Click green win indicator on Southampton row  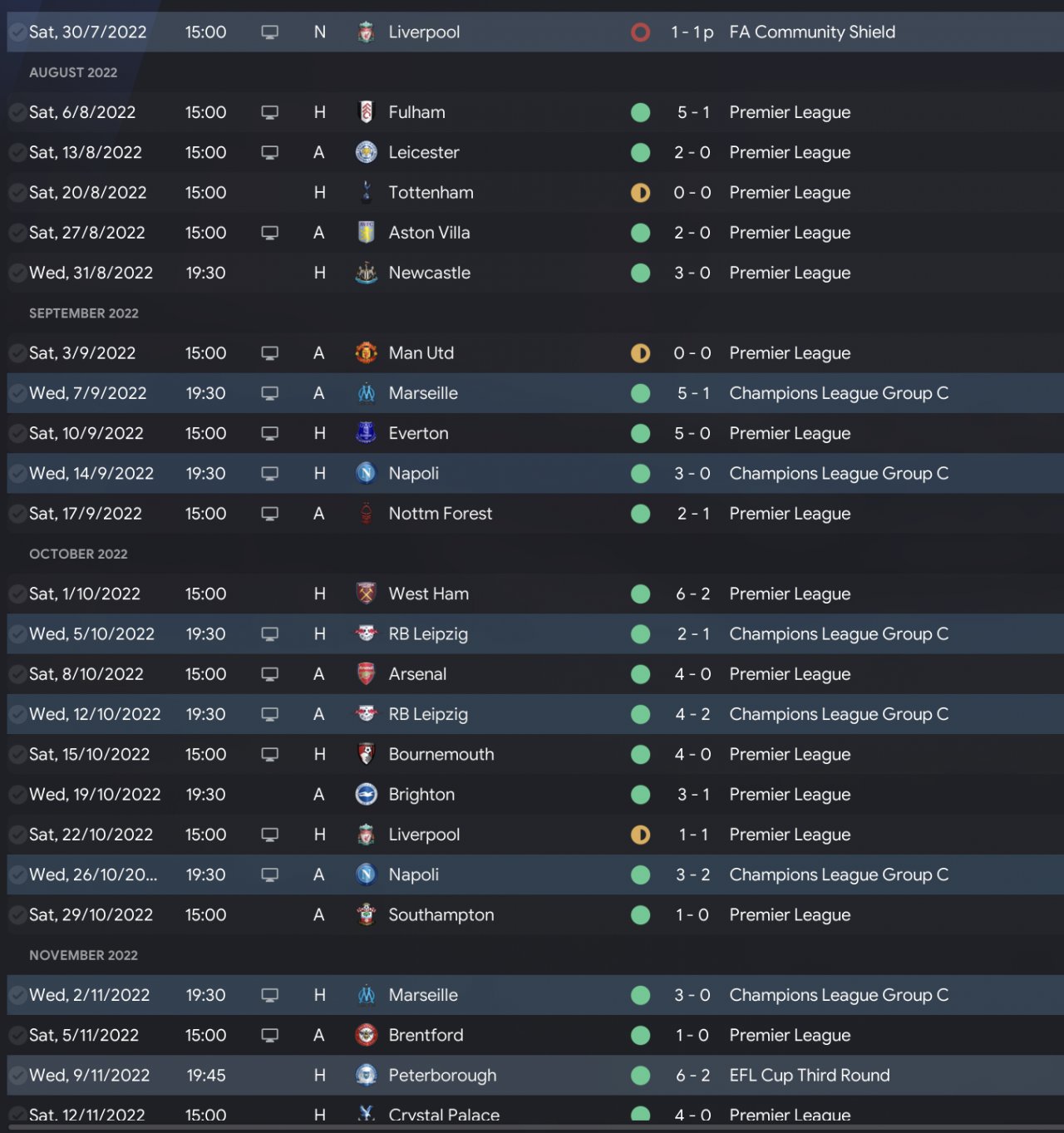click(640, 915)
